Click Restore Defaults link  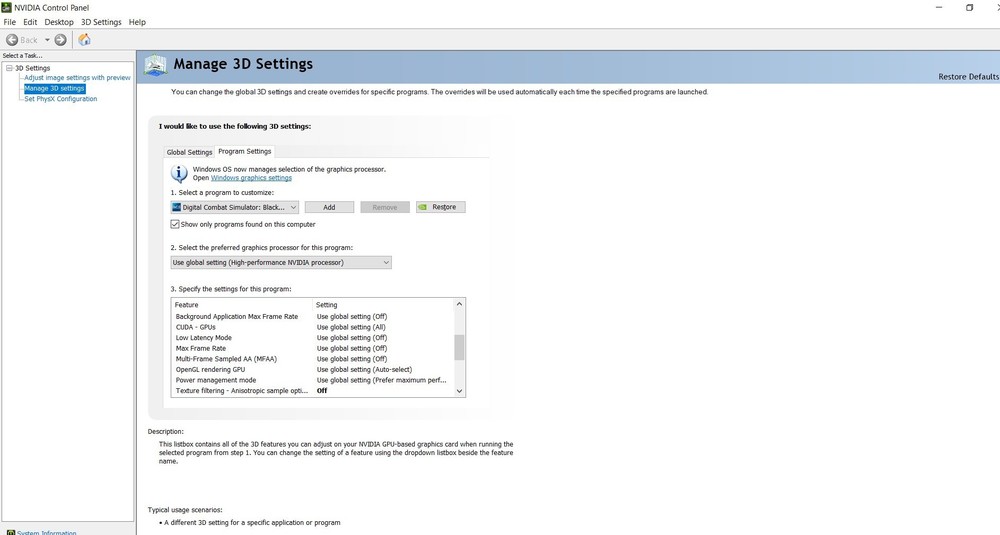[x=968, y=77]
